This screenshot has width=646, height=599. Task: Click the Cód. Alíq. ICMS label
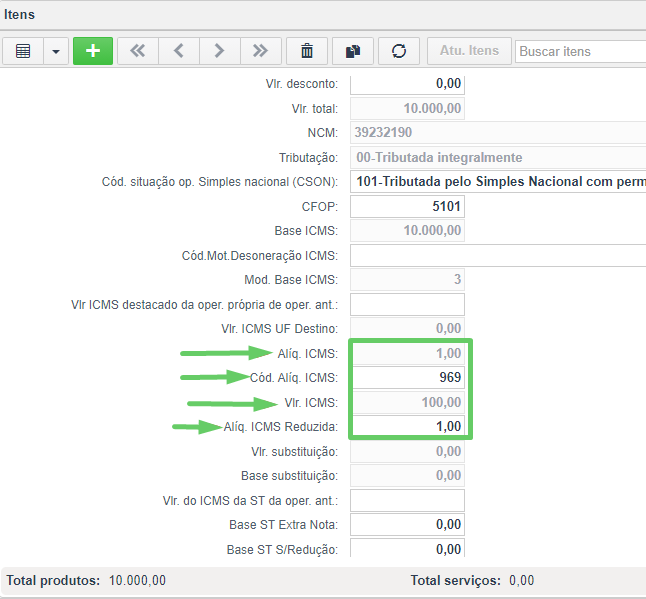click(x=294, y=378)
